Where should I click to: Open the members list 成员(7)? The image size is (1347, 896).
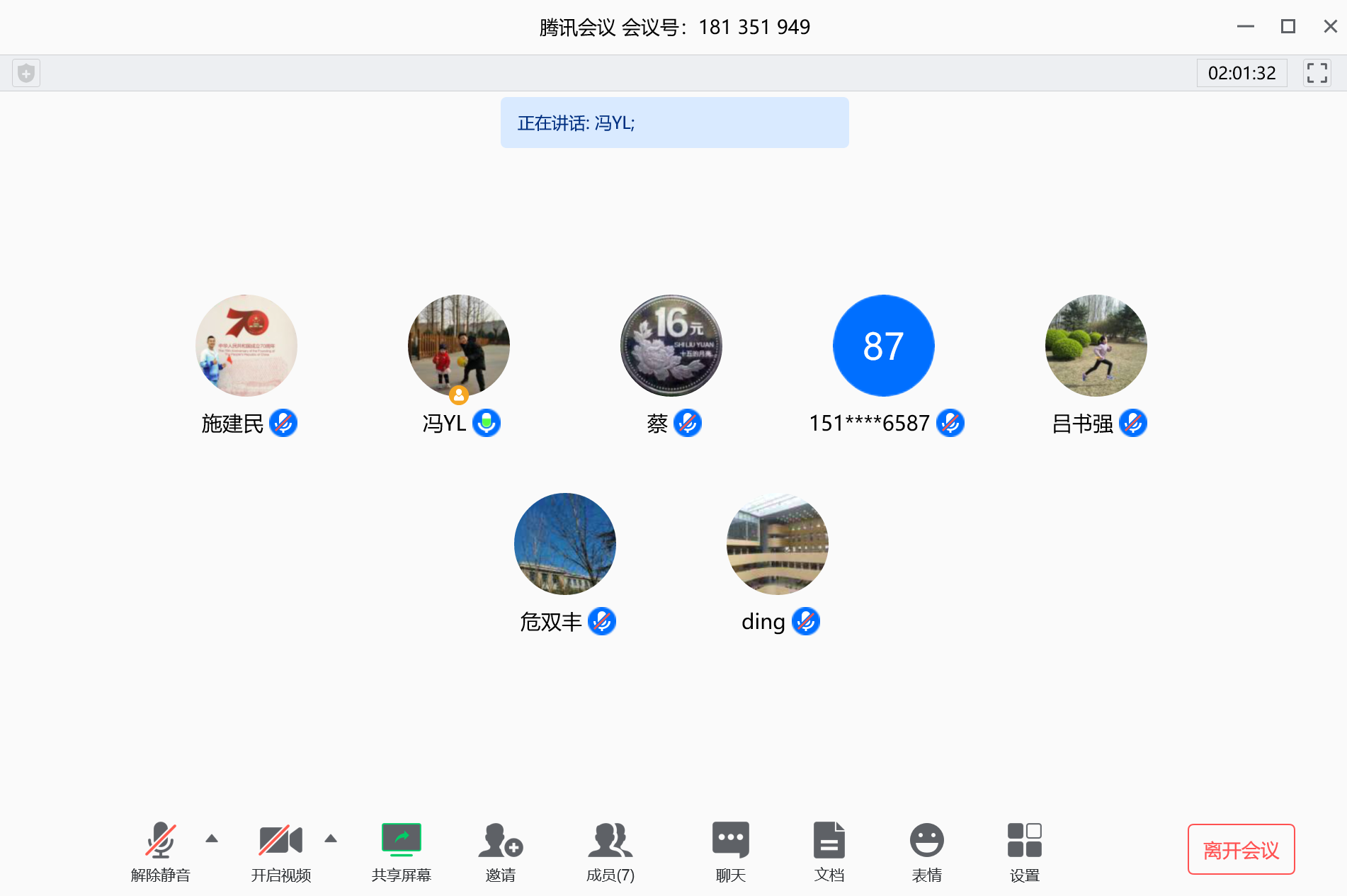point(610,851)
